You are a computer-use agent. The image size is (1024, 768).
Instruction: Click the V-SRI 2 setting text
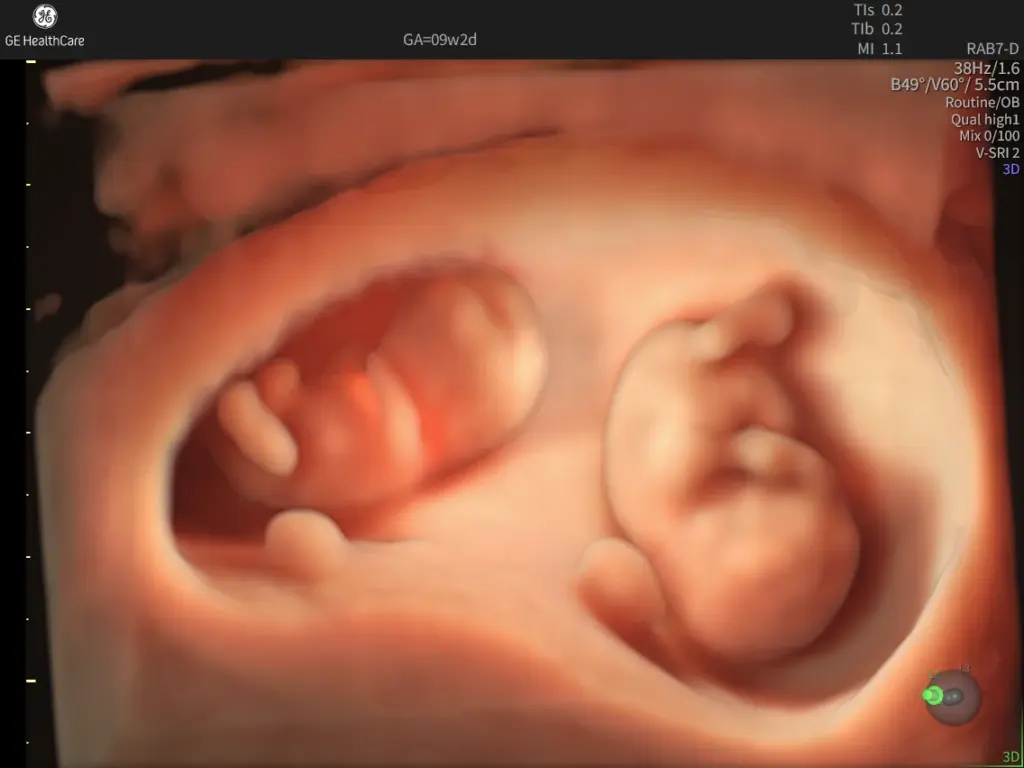click(x=997, y=153)
